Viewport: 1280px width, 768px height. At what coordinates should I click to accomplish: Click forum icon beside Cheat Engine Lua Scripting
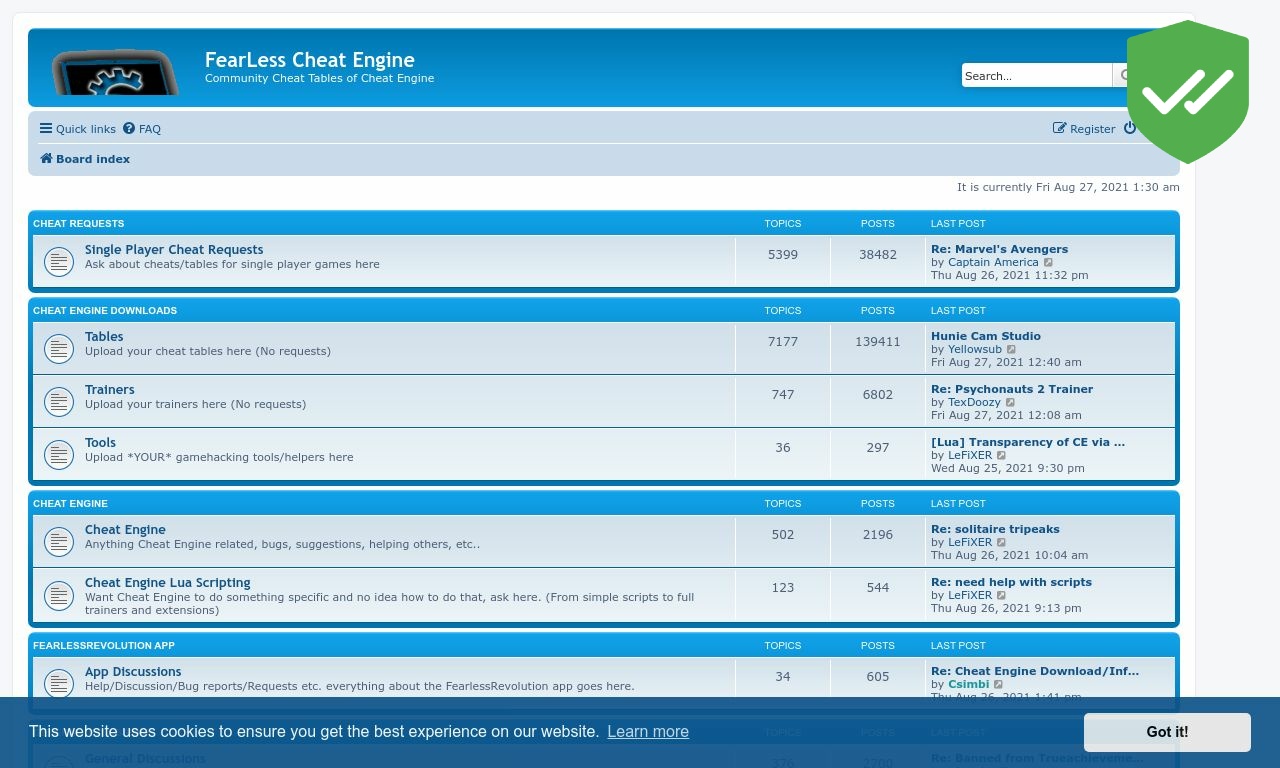tap(59, 595)
